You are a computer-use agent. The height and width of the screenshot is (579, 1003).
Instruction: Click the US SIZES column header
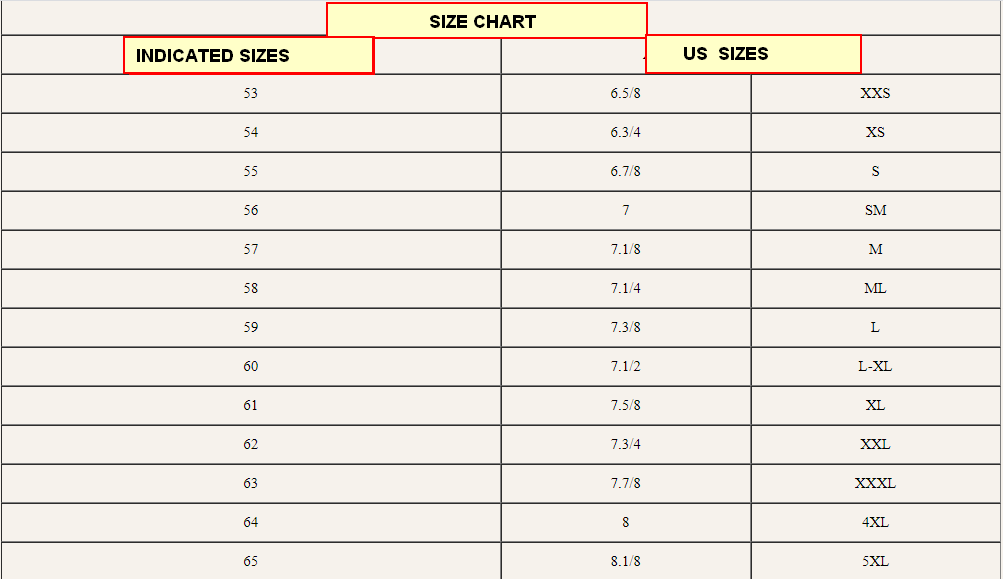(752, 54)
